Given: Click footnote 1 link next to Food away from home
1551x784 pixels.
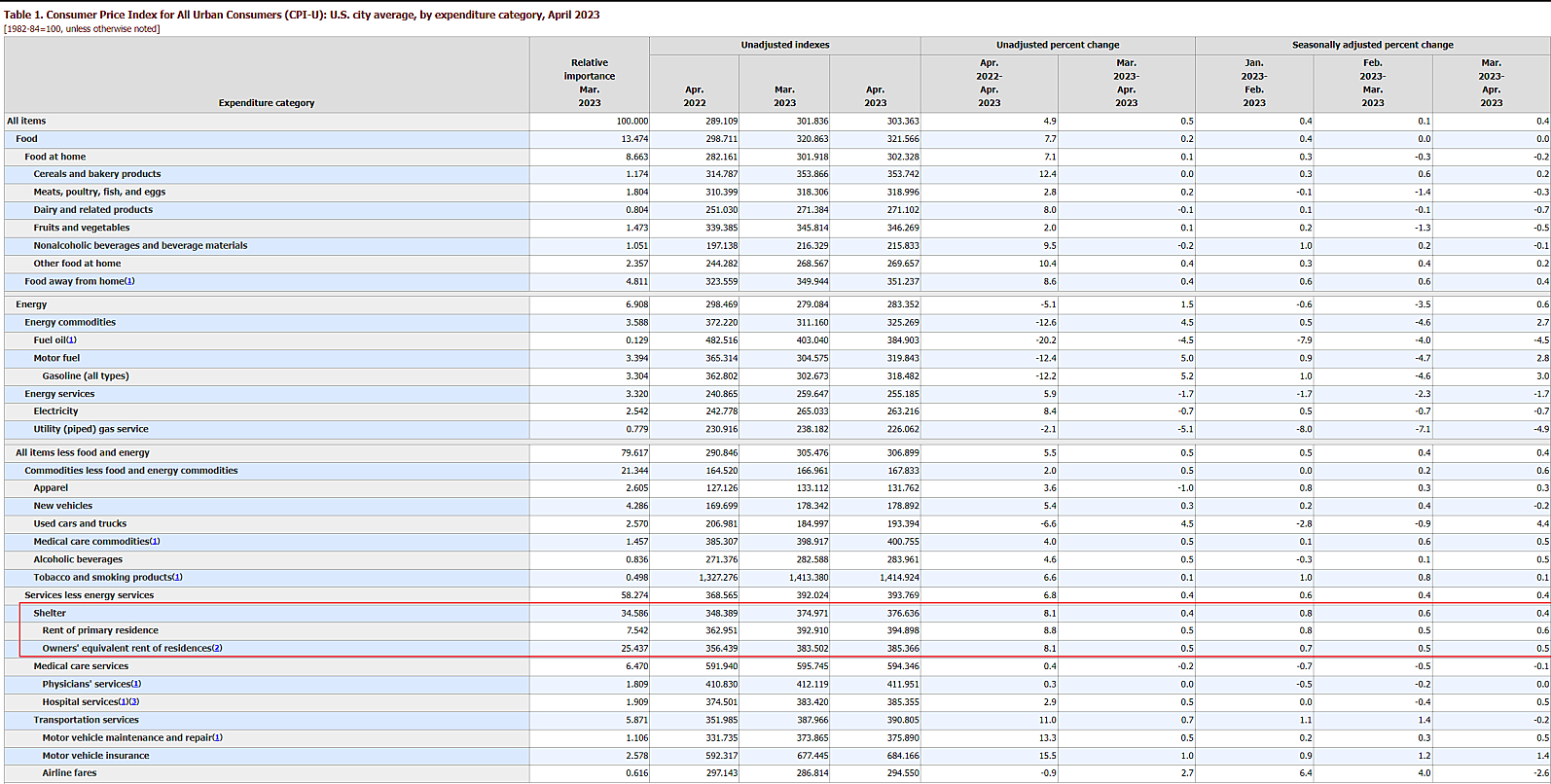Looking at the screenshot, I should 129,282.
